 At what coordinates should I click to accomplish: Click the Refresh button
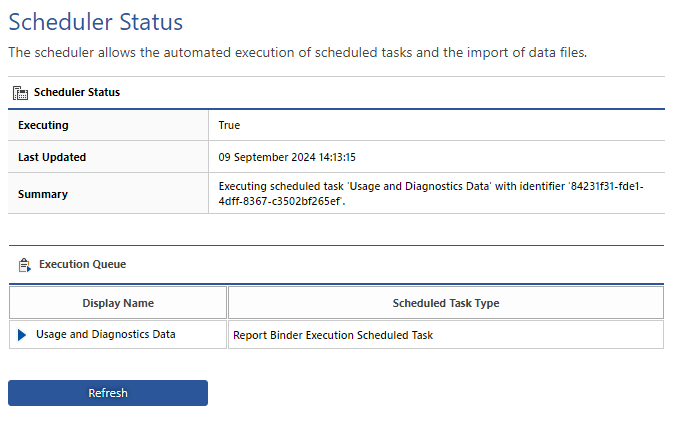pos(108,393)
